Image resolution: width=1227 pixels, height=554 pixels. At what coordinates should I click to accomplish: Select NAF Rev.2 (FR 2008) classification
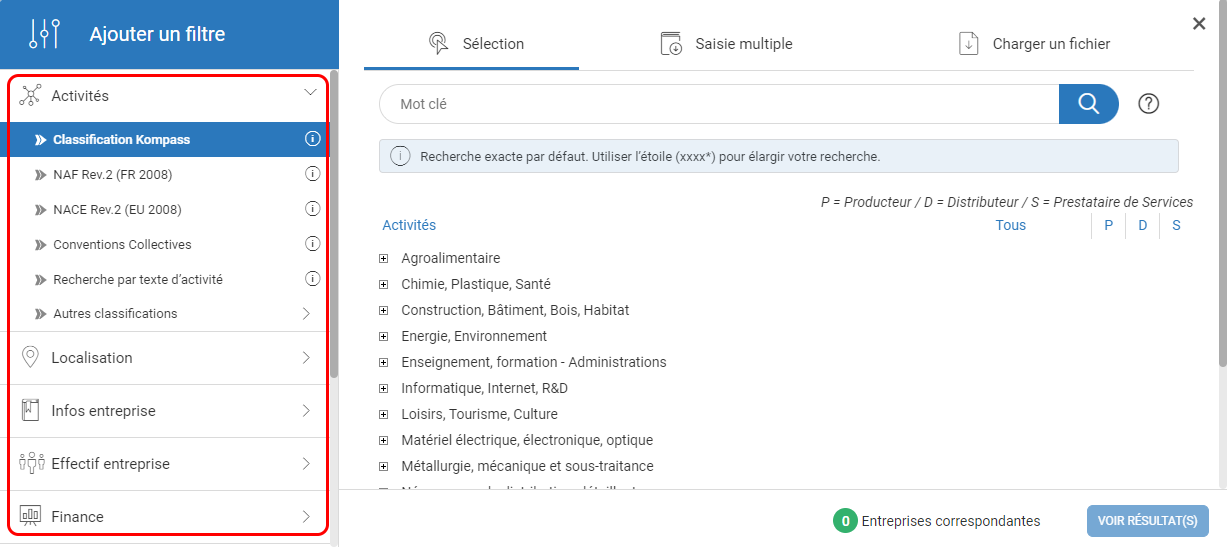[x=112, y=175]
